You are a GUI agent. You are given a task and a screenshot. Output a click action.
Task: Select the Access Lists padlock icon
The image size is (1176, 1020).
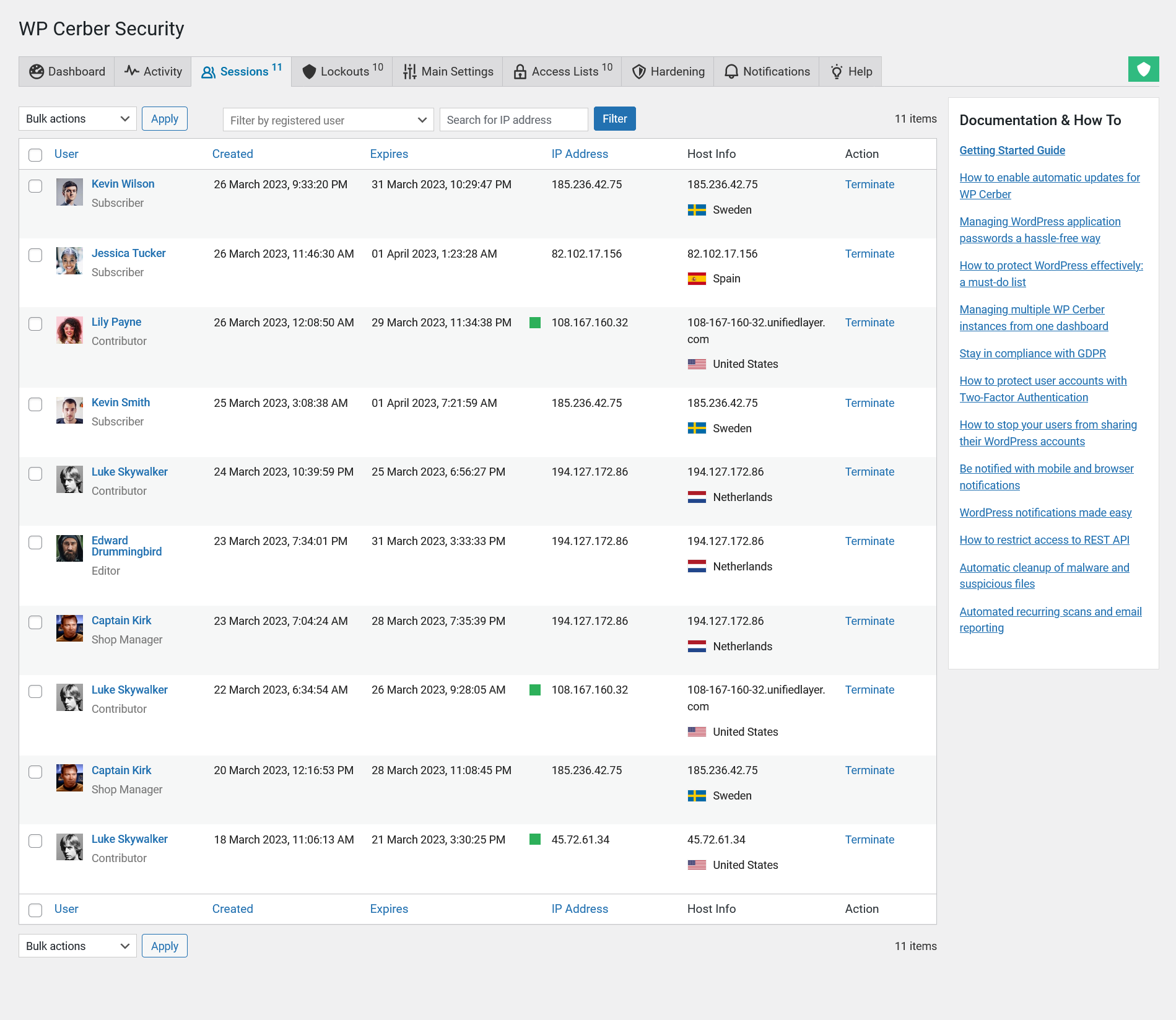520,71
